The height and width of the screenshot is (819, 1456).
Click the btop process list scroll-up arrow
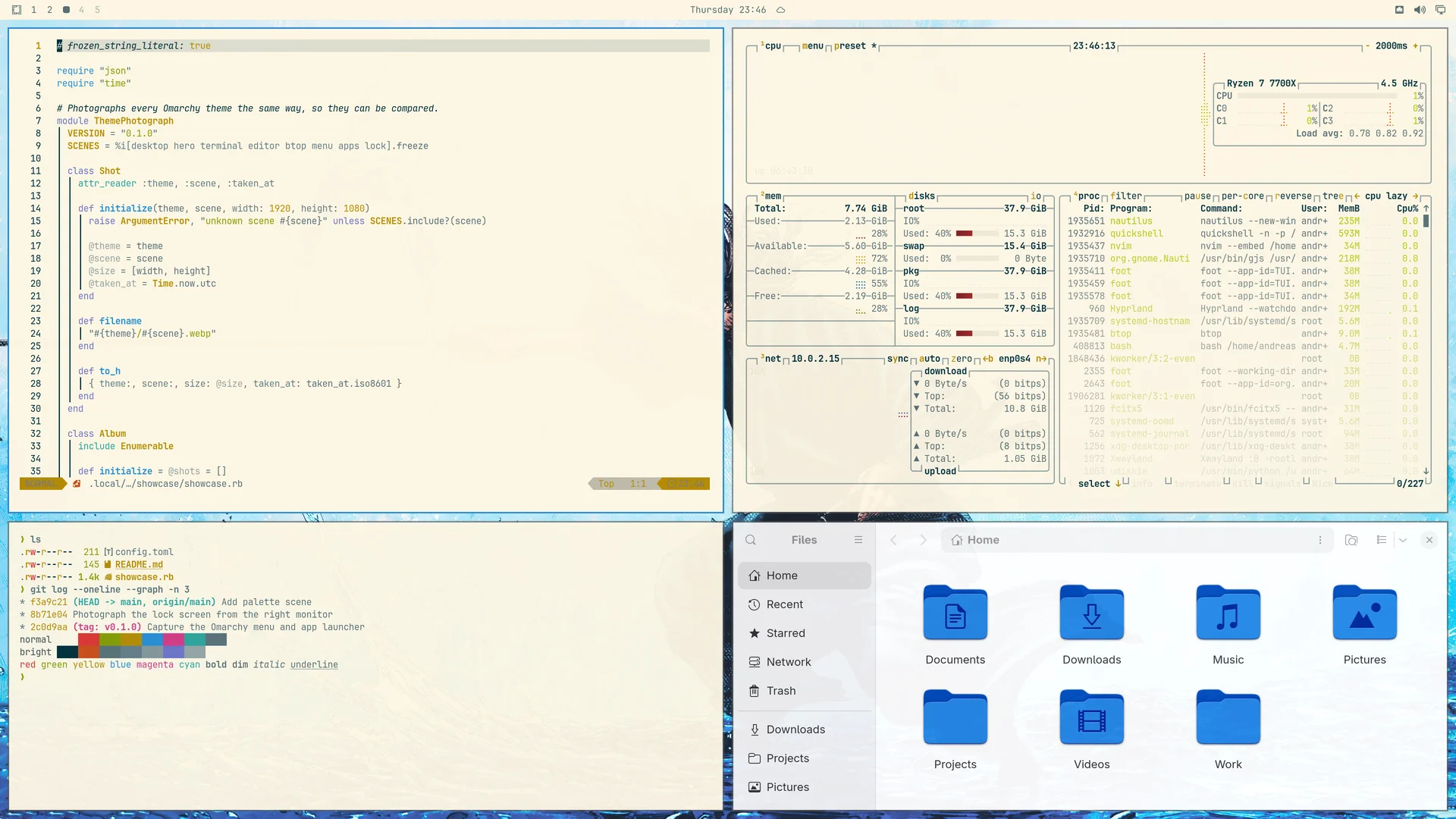(x=1426, y=209)
